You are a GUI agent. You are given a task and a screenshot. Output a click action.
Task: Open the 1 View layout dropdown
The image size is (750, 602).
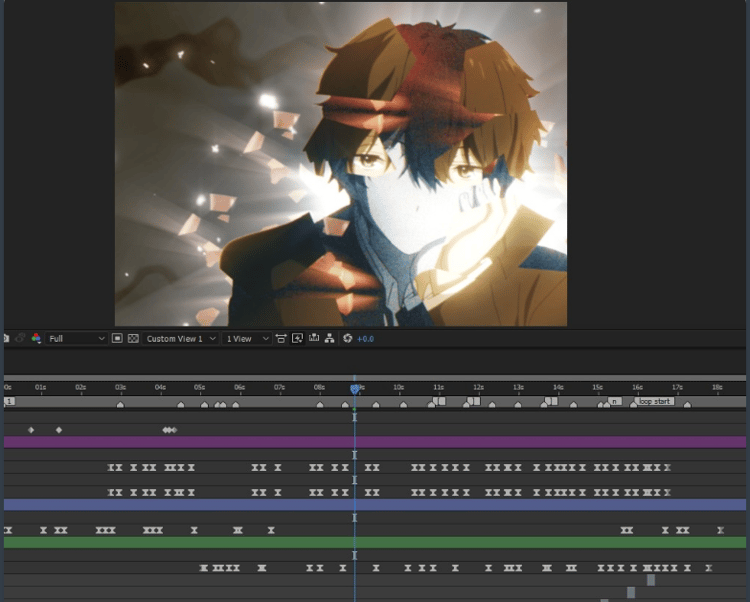point(247,339)
